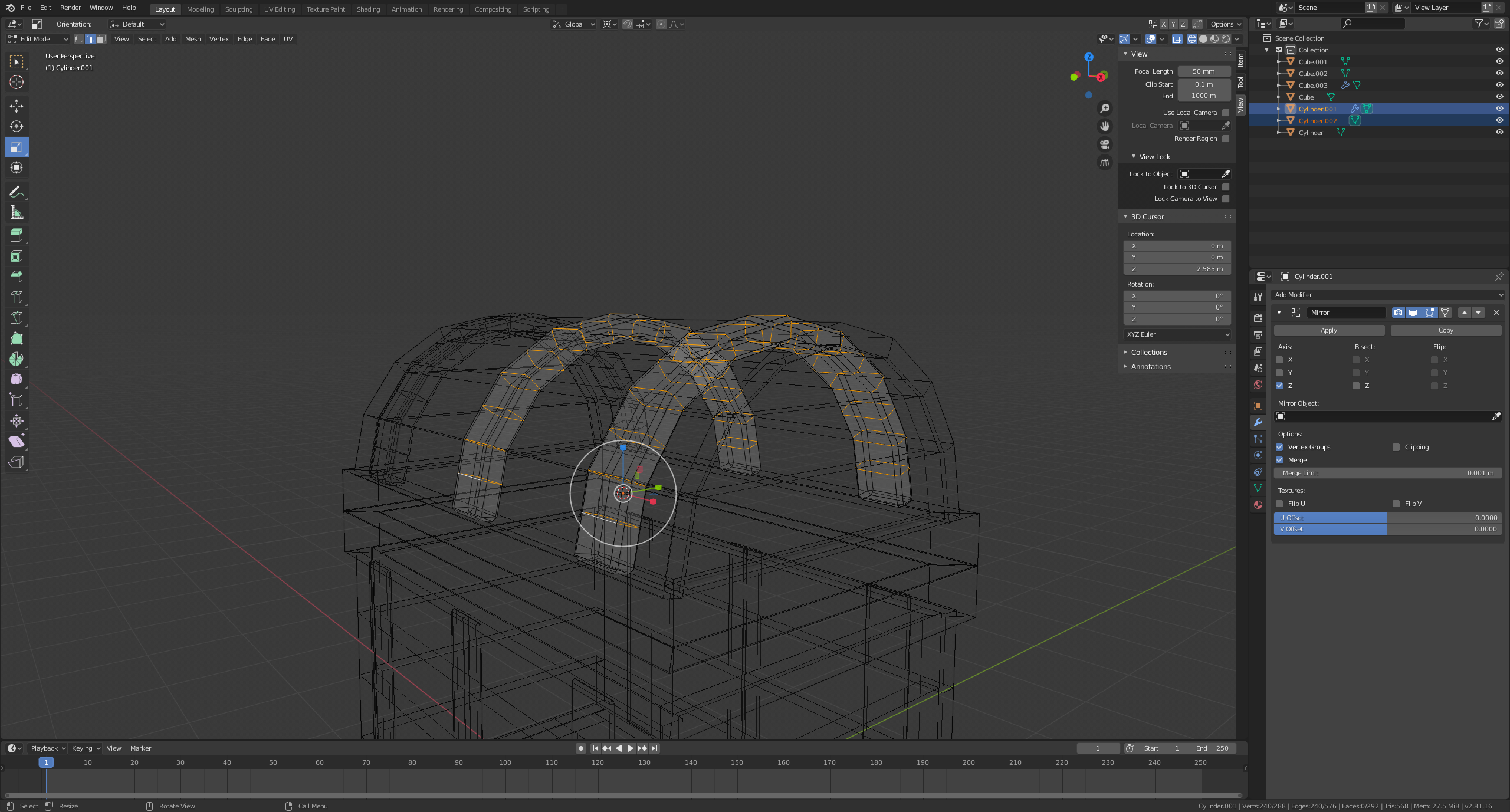This screenshot has width=1510, height=812.
Task: Open the Add Modifier dropdown
Action: [x=1387, y=295]
